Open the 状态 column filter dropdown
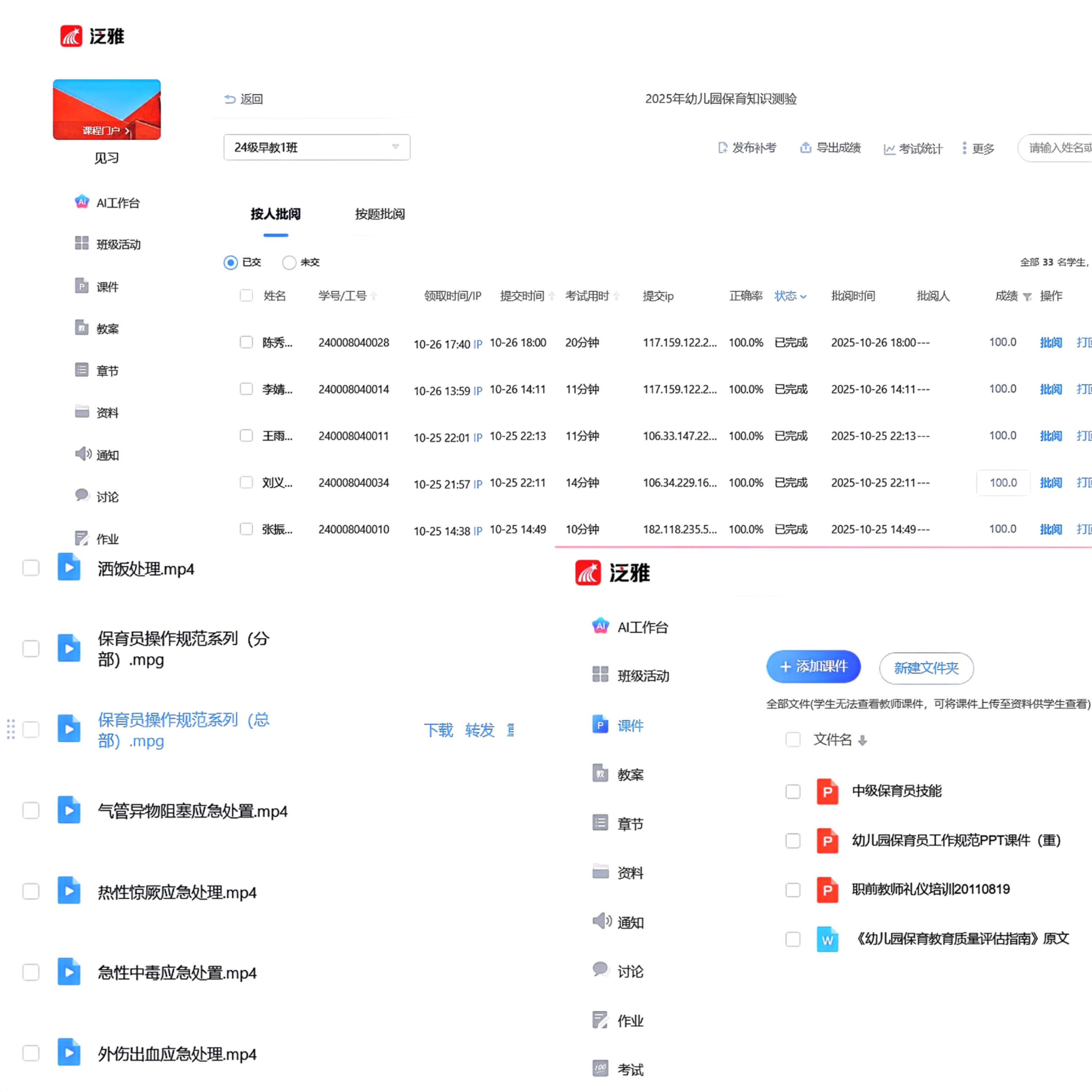 [790, 296]
